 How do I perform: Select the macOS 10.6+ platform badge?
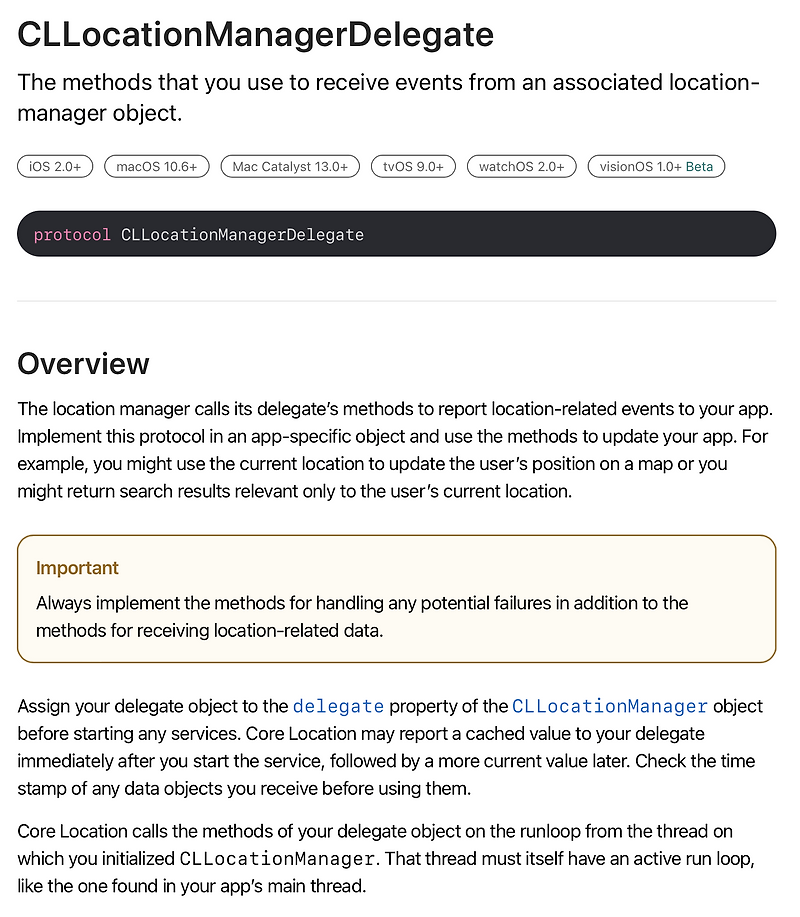click(x=157, y=167)
